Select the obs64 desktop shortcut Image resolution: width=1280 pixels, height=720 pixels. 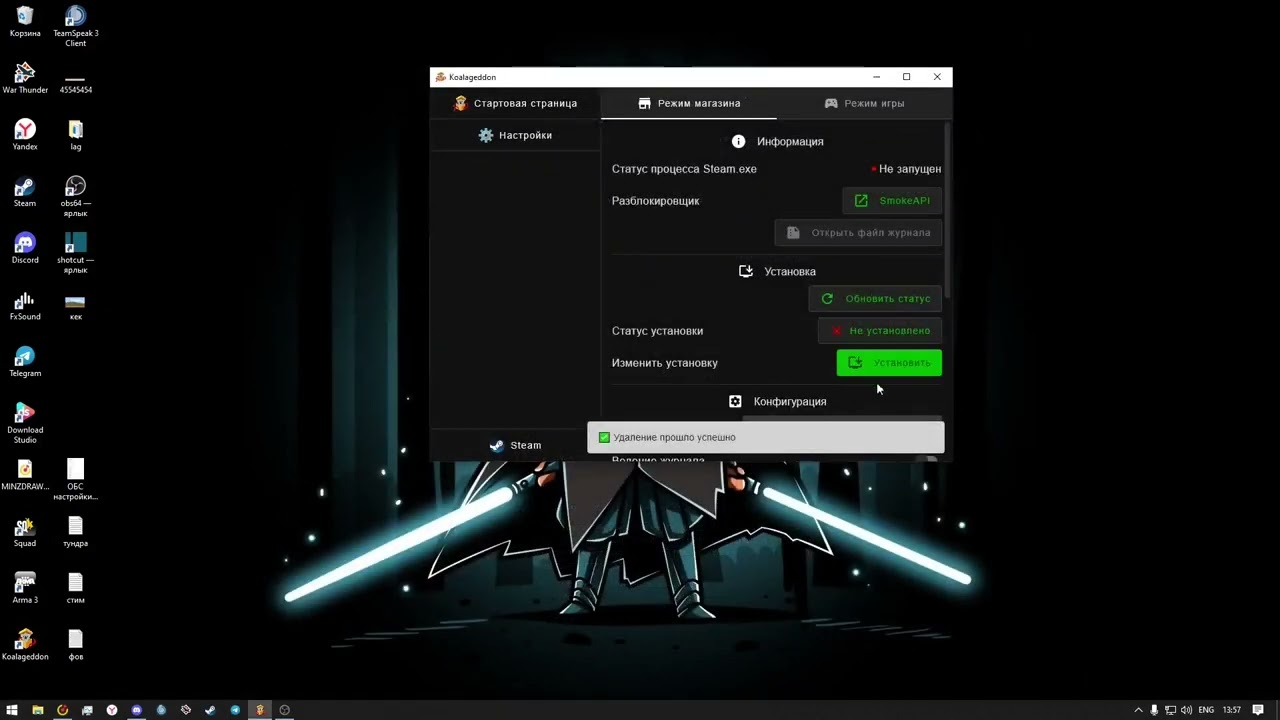[75, 196]
